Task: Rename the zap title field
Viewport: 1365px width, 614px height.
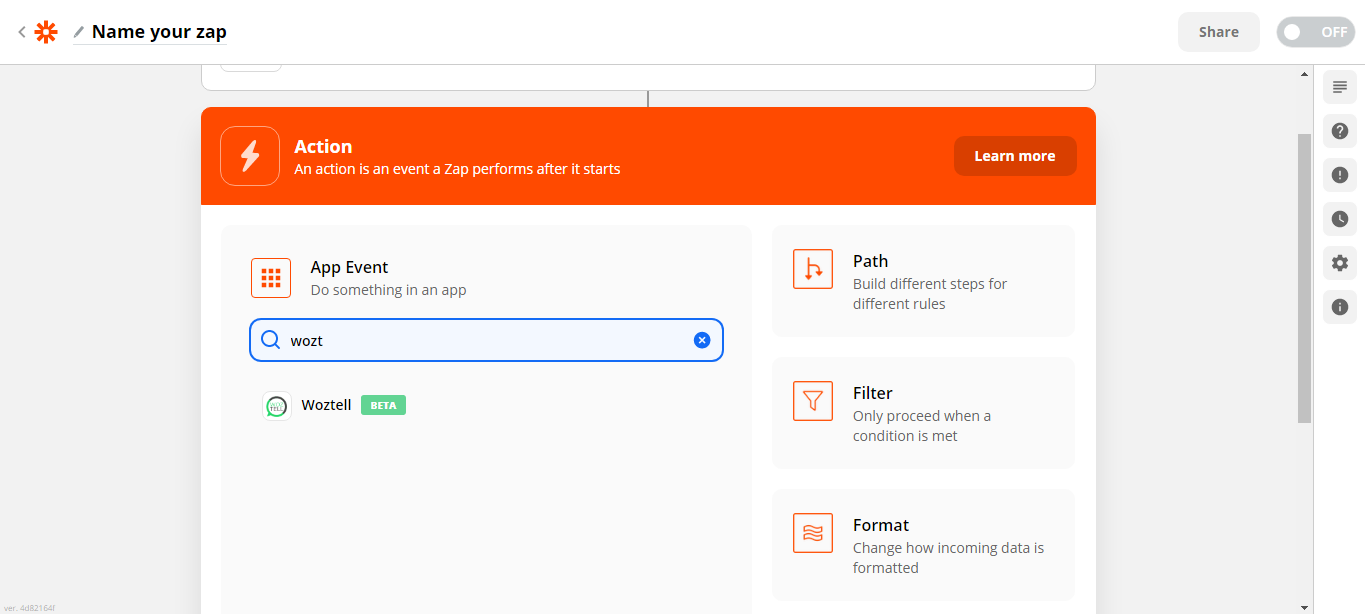Action: [x=159, y=32]
